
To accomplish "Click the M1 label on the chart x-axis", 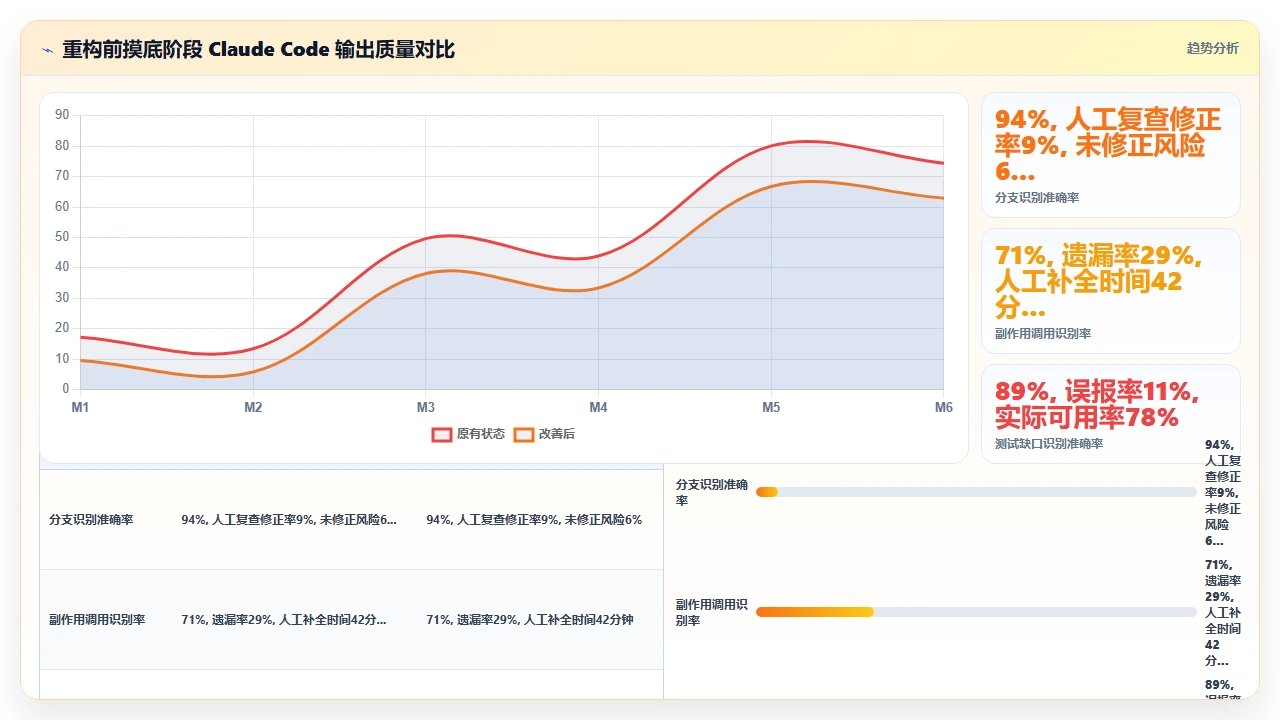I will [x=80, y=407].
